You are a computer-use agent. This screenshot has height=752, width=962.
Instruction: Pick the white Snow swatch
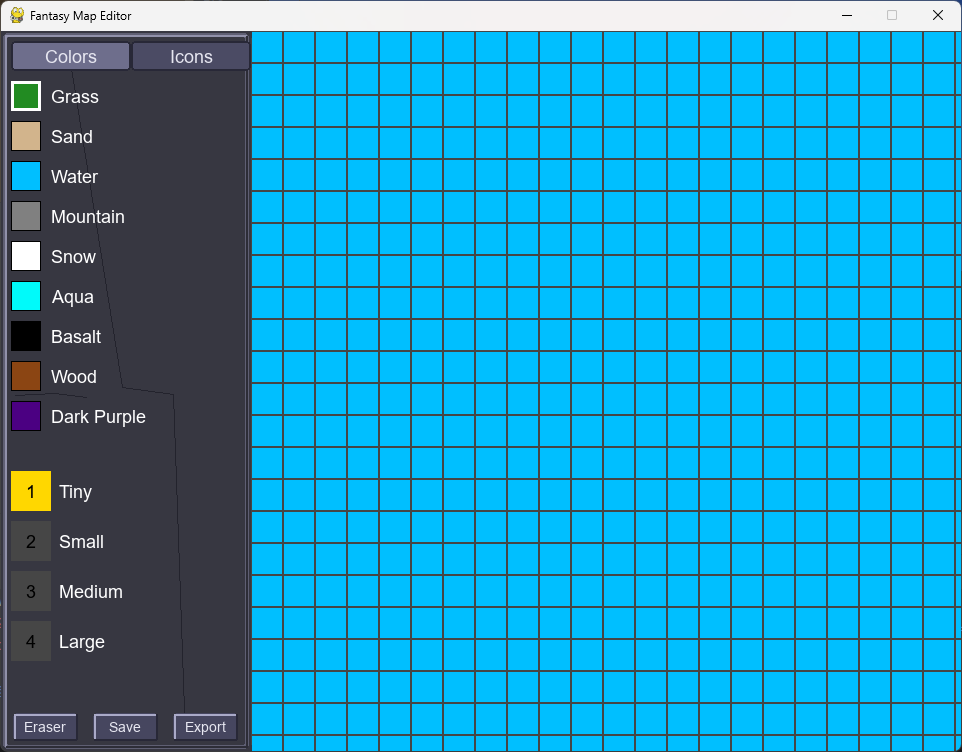click(x=26, y=256)
